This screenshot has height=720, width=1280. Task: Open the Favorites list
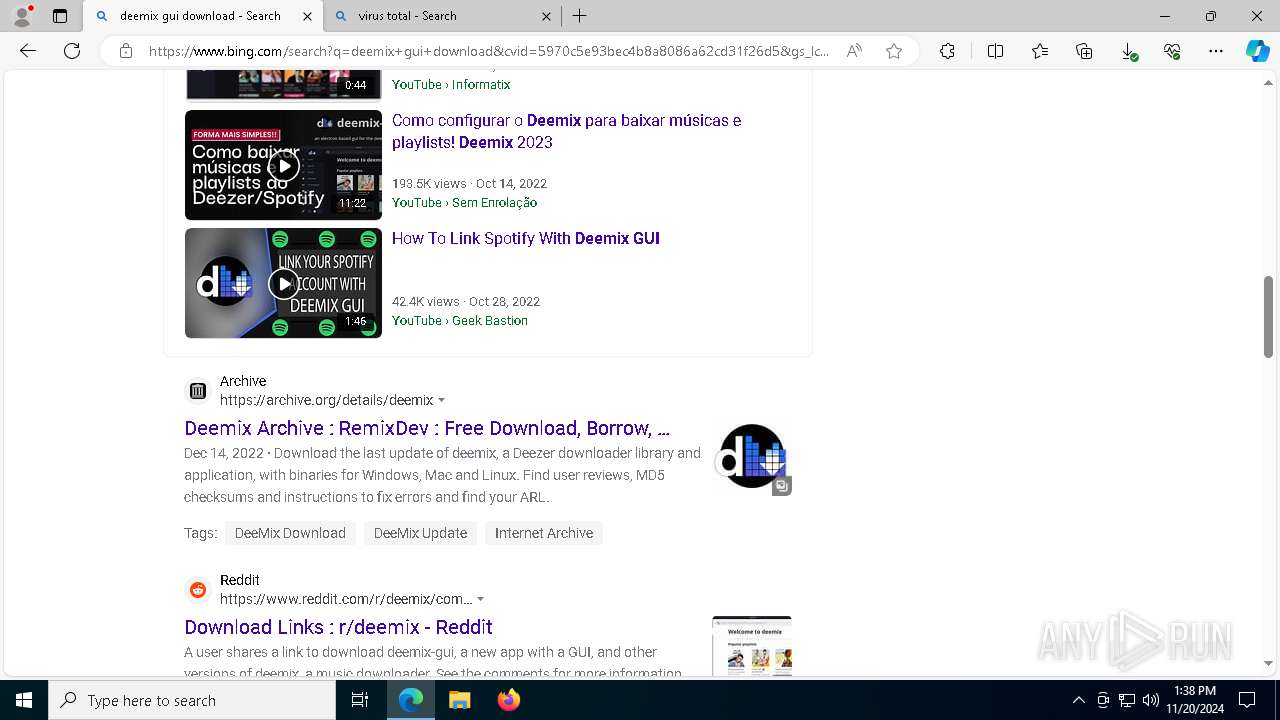(1040, 51)
